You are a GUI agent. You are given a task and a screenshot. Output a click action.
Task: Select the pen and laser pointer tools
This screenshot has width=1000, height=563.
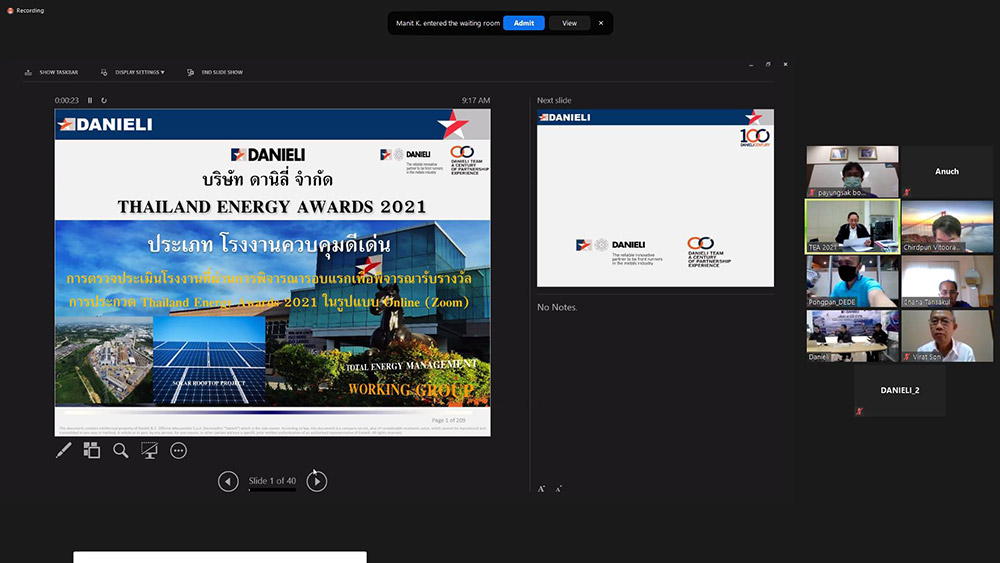point(64,451)
